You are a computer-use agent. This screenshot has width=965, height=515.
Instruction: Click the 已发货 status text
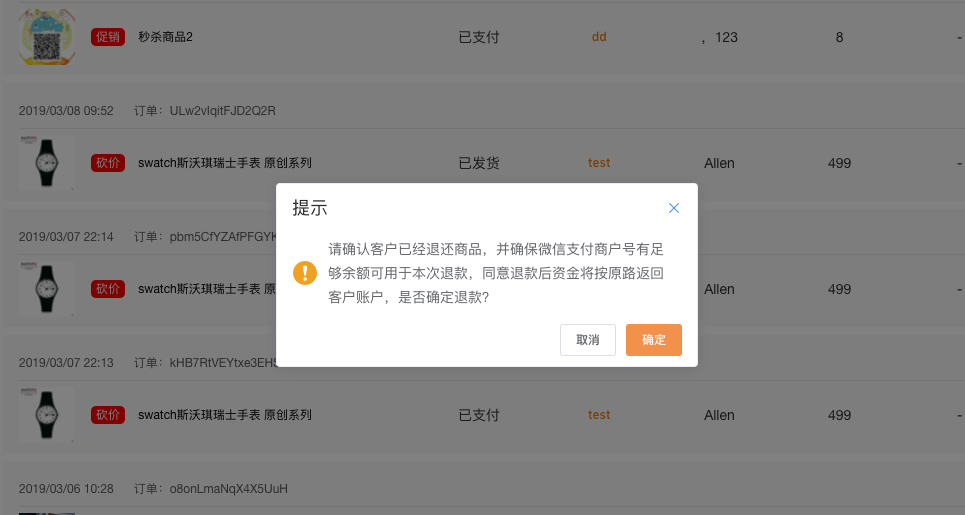(479, 163)
